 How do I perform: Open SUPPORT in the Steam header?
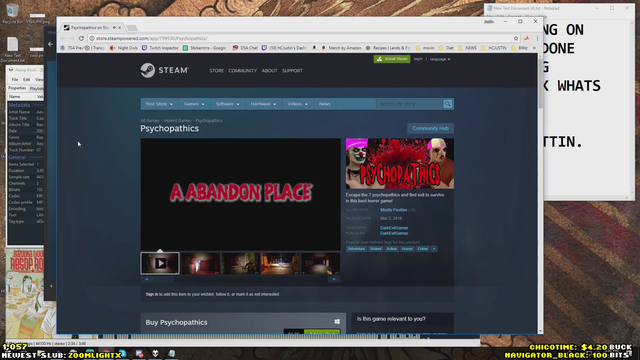click(292, 71)
